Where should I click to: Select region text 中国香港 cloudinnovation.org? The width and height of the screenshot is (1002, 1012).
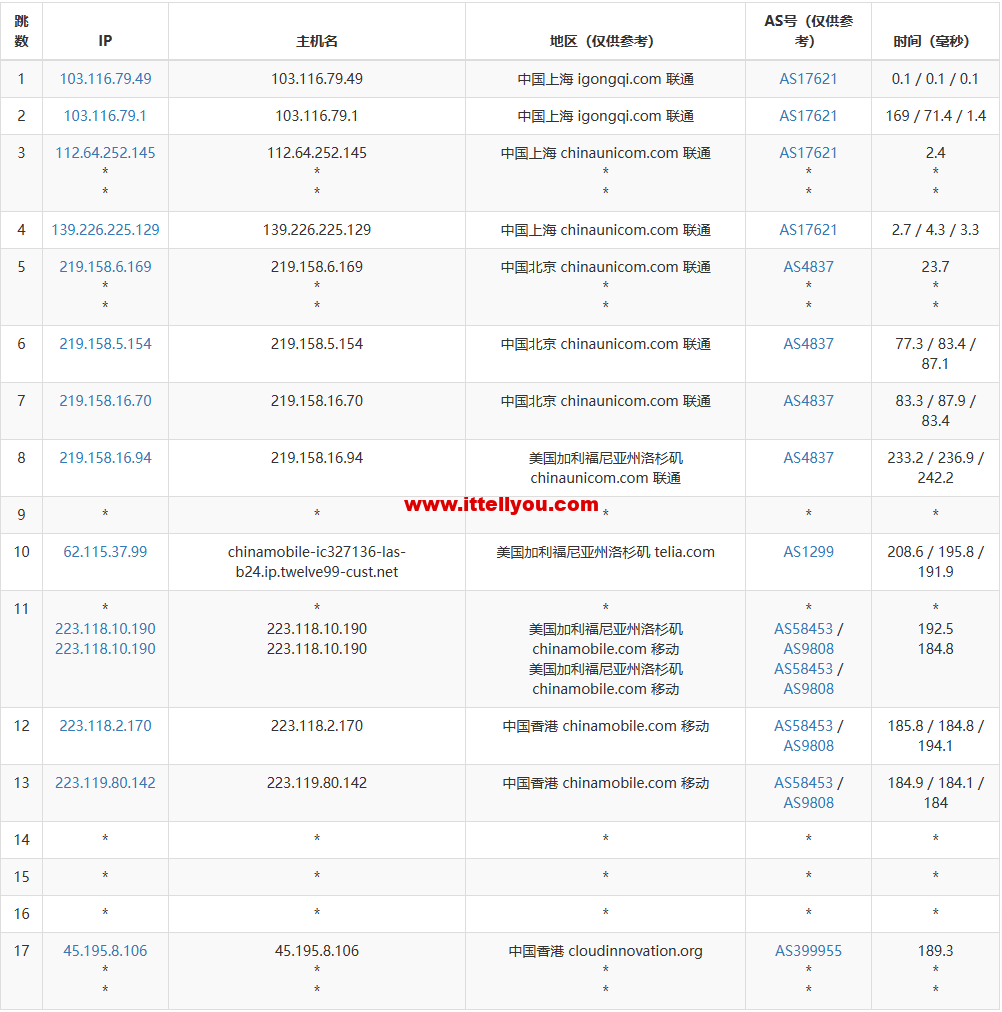tap(605, 951)
